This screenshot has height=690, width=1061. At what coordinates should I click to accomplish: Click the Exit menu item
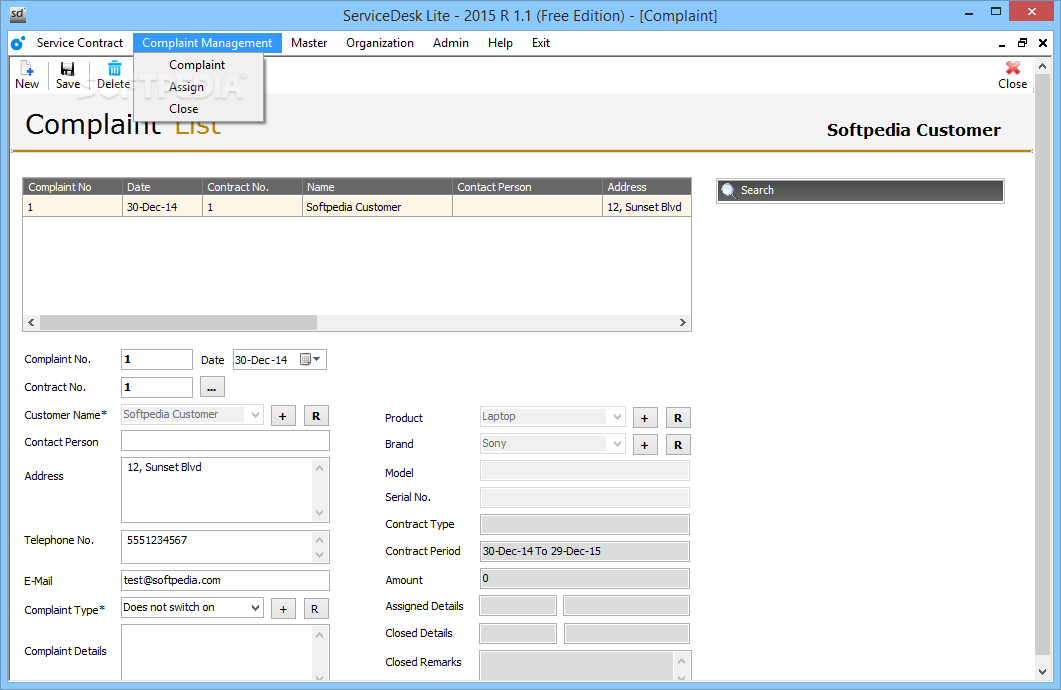(541, 43)
